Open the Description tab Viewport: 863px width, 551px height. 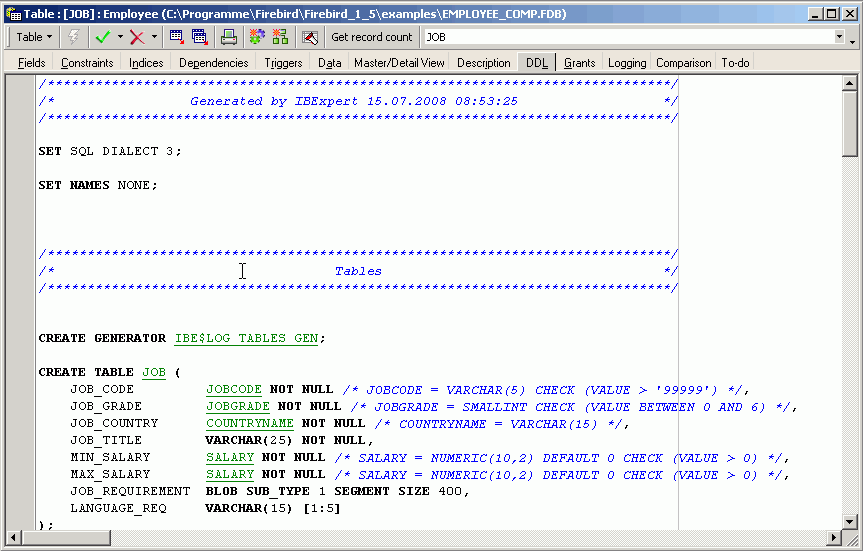[484, 63]
